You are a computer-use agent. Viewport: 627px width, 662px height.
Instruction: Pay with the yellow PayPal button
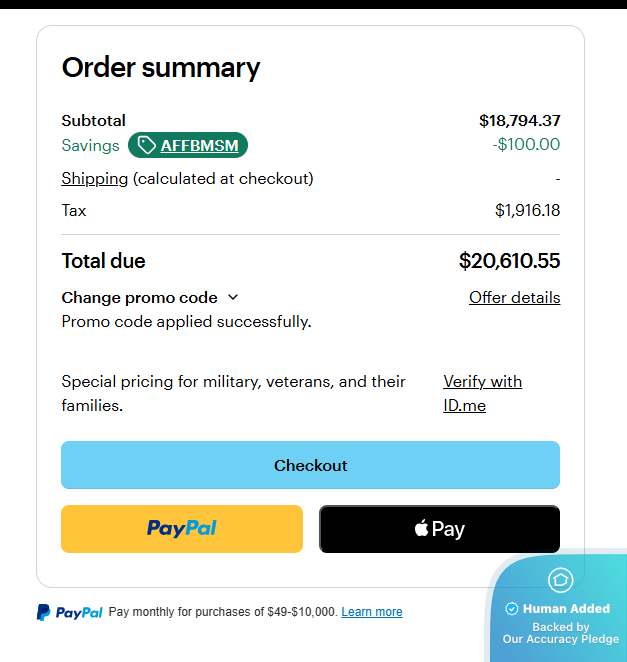[x=182, y=529]
